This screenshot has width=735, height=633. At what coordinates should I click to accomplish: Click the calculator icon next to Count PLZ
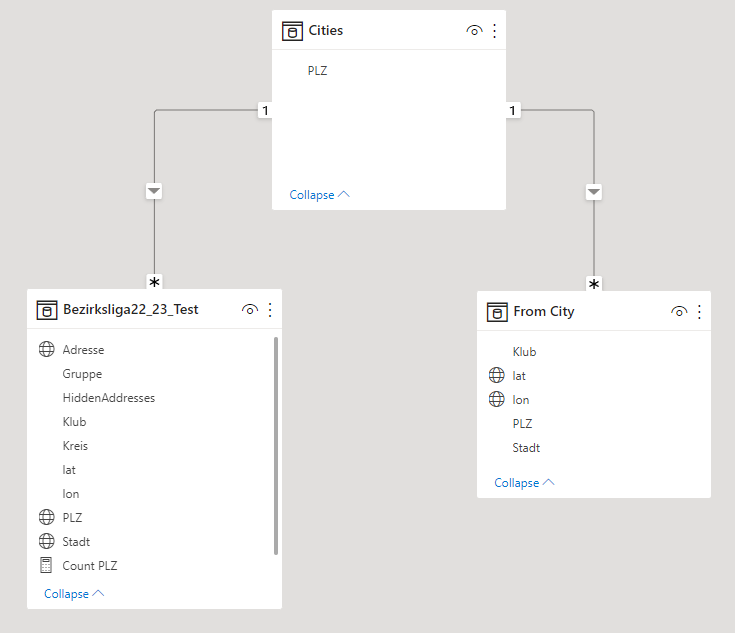click(46, 565)
